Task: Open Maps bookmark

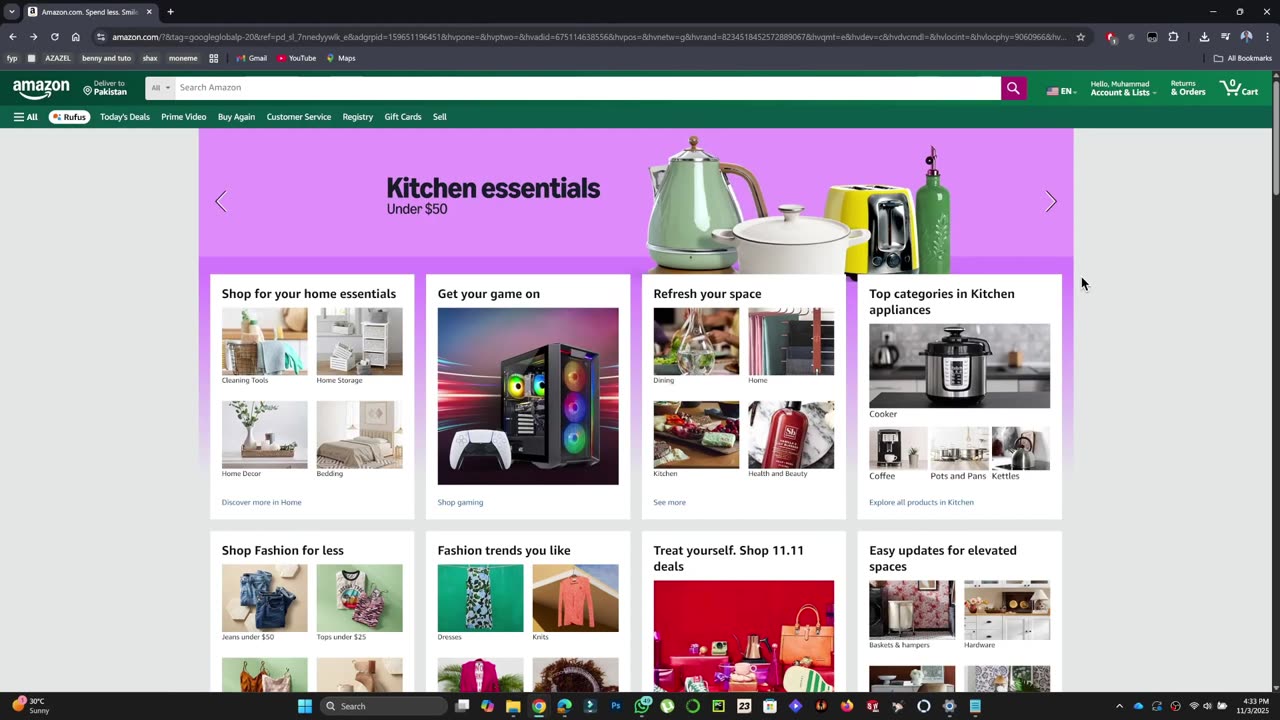Action: pos(341,58)
